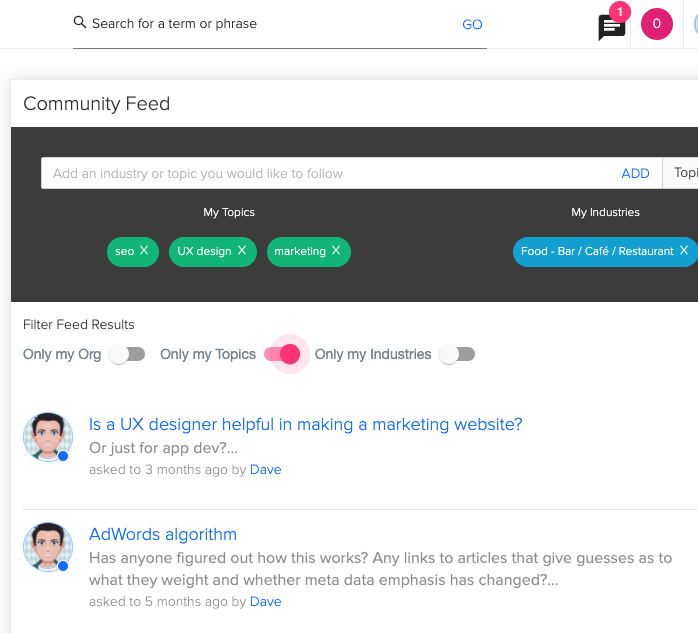Remove the Food - Bar / Café / Restaurant industry
698x633 pixels.
pyautogui.click(x=684, y=250)
